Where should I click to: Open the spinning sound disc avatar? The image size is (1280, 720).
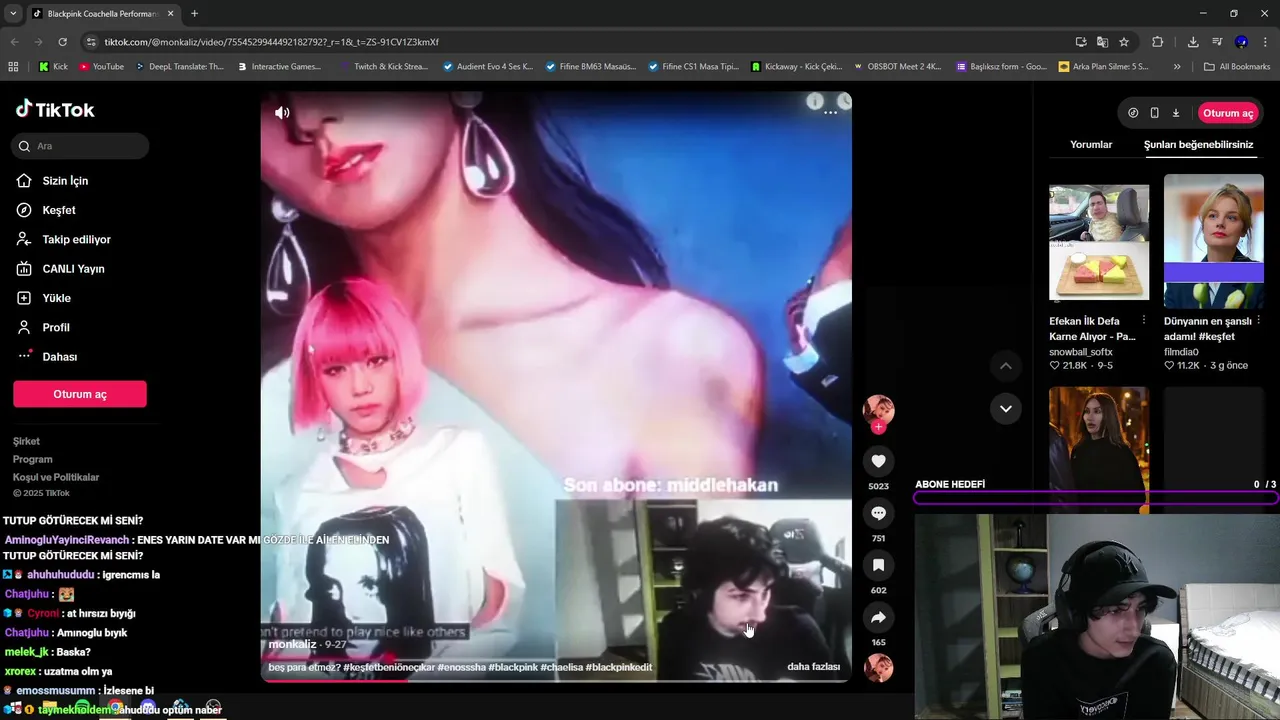[878, 667]
